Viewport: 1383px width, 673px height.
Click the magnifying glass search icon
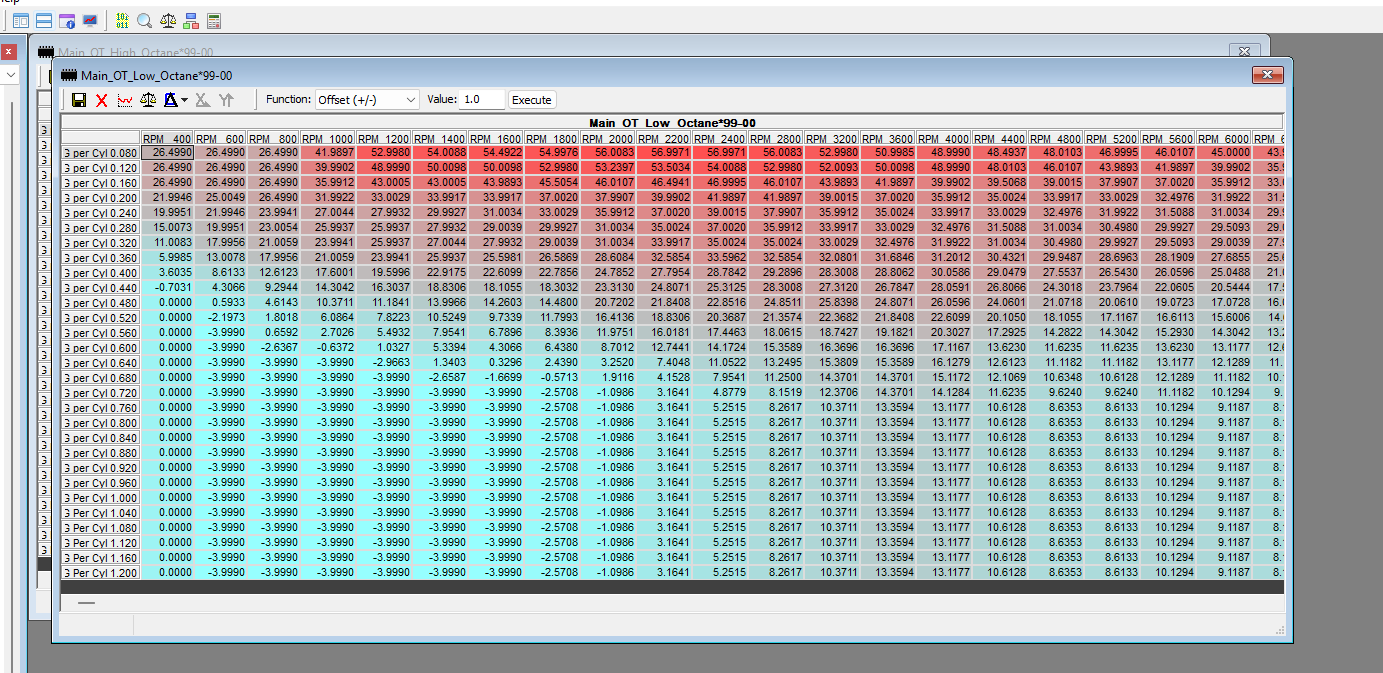coord(145,20)
